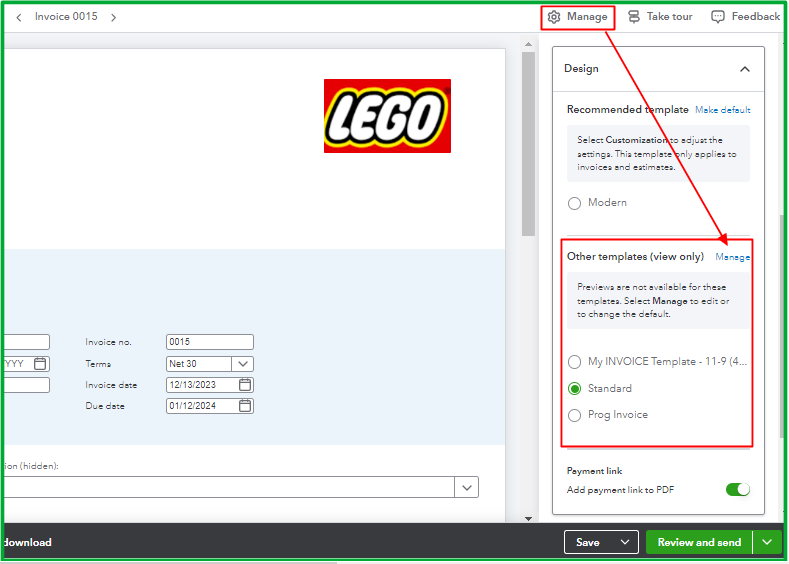Open the Due date calendar picker
This screenshot has width=789, height=564.
pos(245,406)
